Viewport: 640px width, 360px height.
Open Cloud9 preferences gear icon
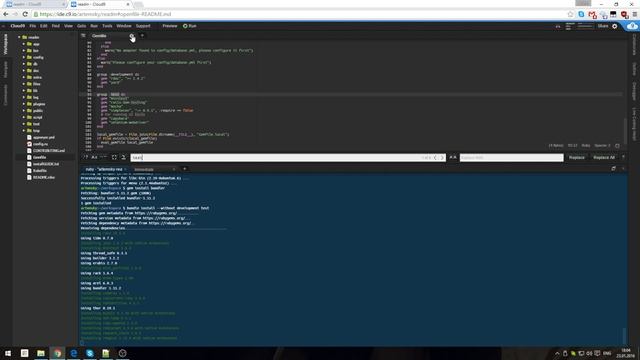(615, 26)
